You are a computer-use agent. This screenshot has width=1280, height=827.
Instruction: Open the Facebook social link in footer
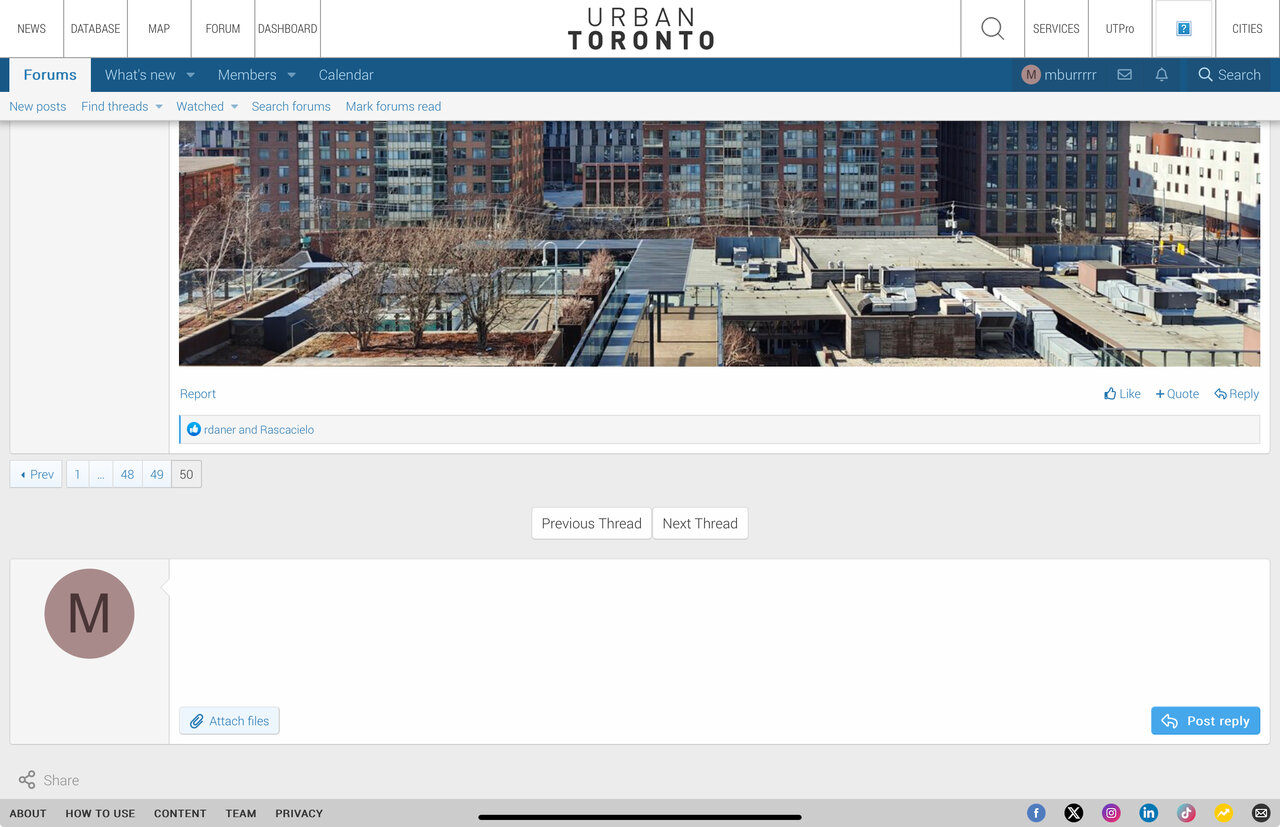click(x=1036, y=813)
